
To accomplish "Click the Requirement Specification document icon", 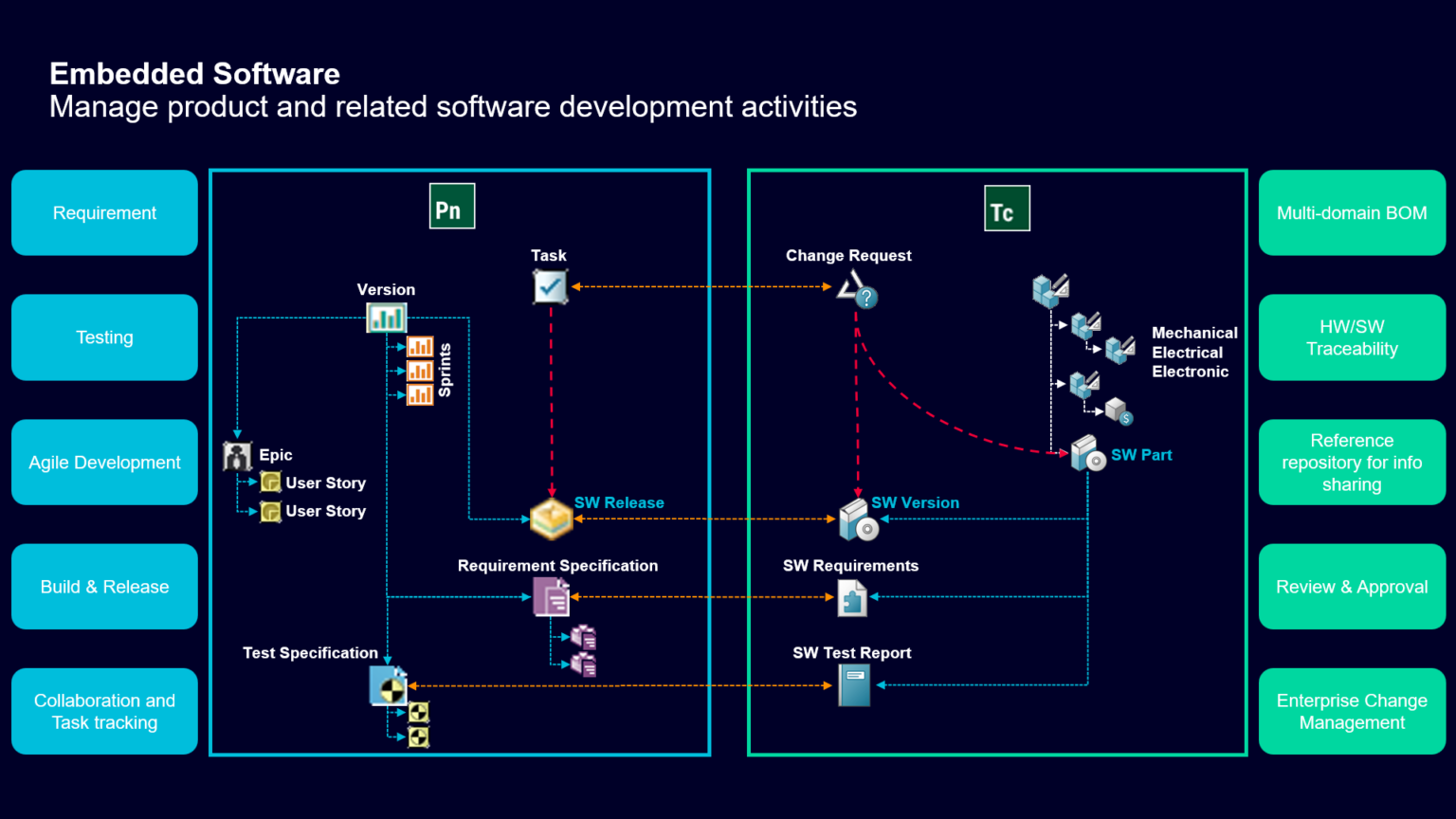I will 551,597.
